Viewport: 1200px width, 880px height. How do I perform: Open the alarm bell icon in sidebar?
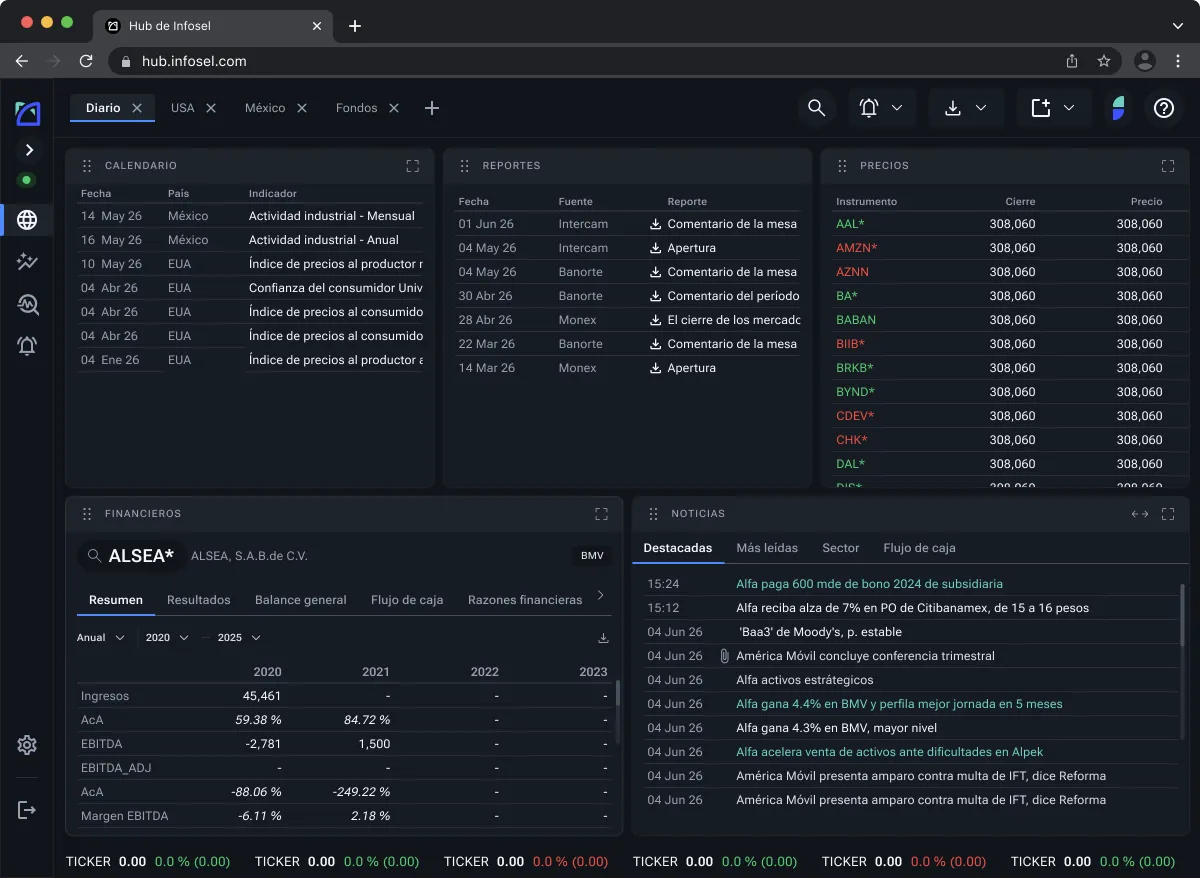point(27,346)
